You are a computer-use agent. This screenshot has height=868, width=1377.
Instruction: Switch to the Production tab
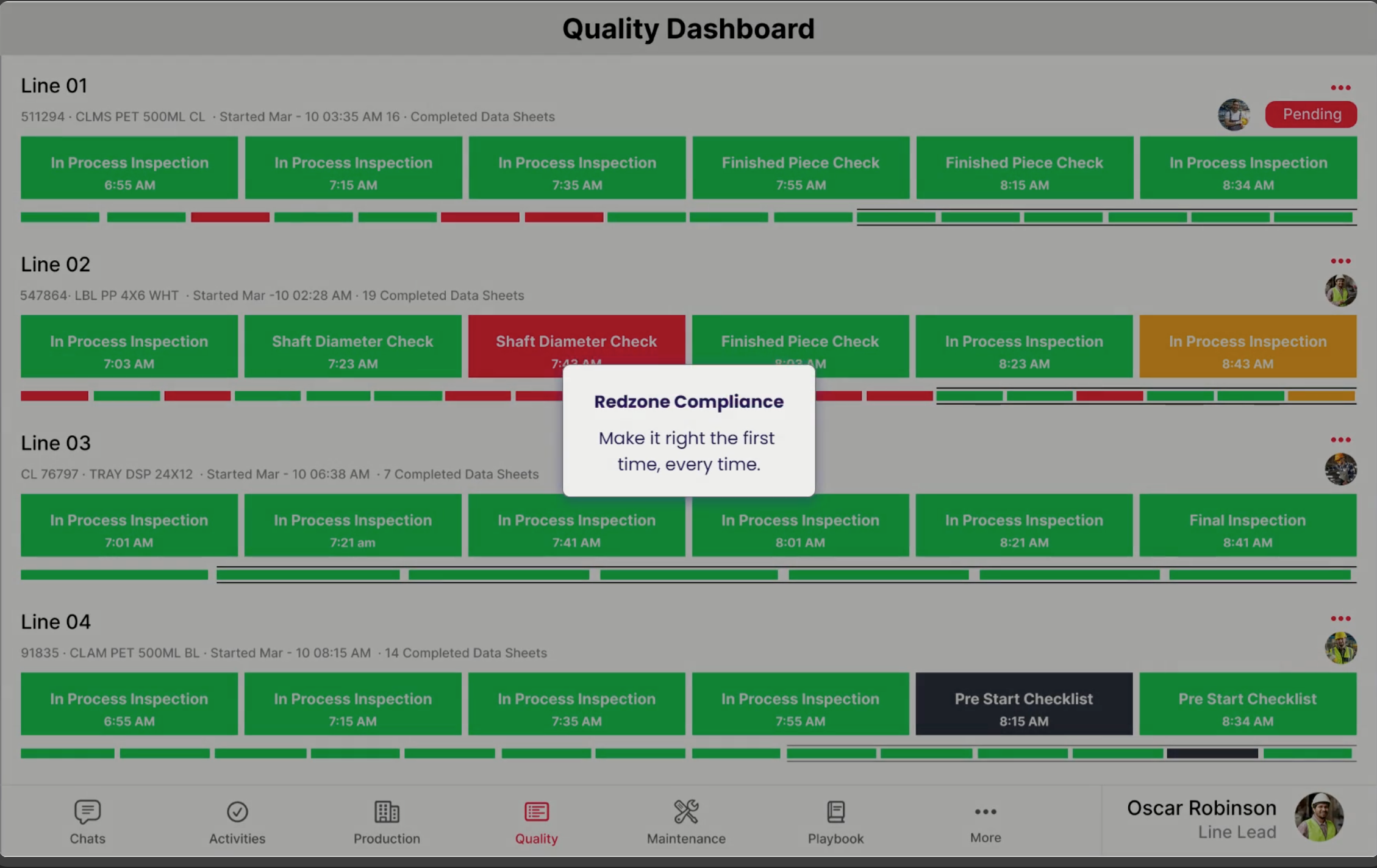coord(387,821)
